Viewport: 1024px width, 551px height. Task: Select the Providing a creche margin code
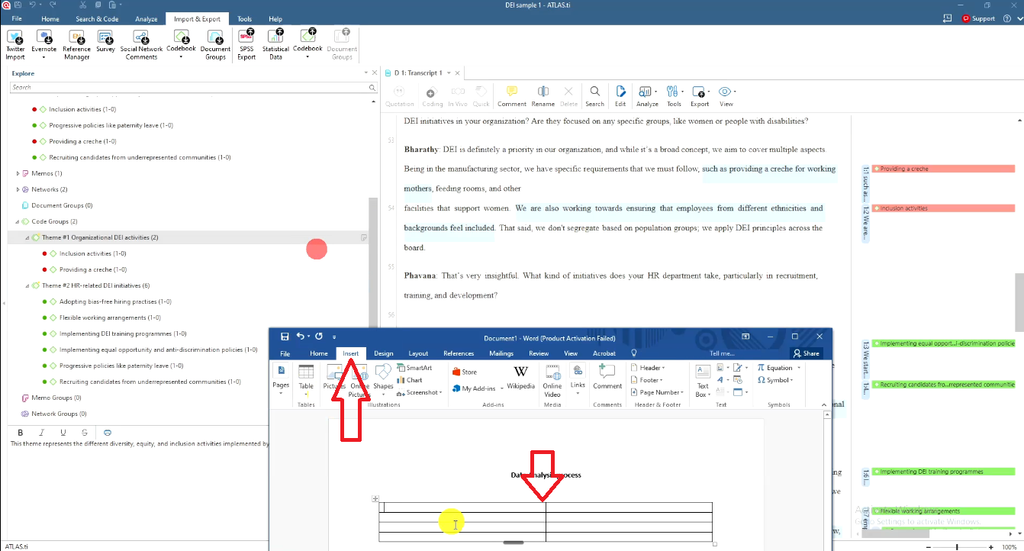[x=944, y=168]
